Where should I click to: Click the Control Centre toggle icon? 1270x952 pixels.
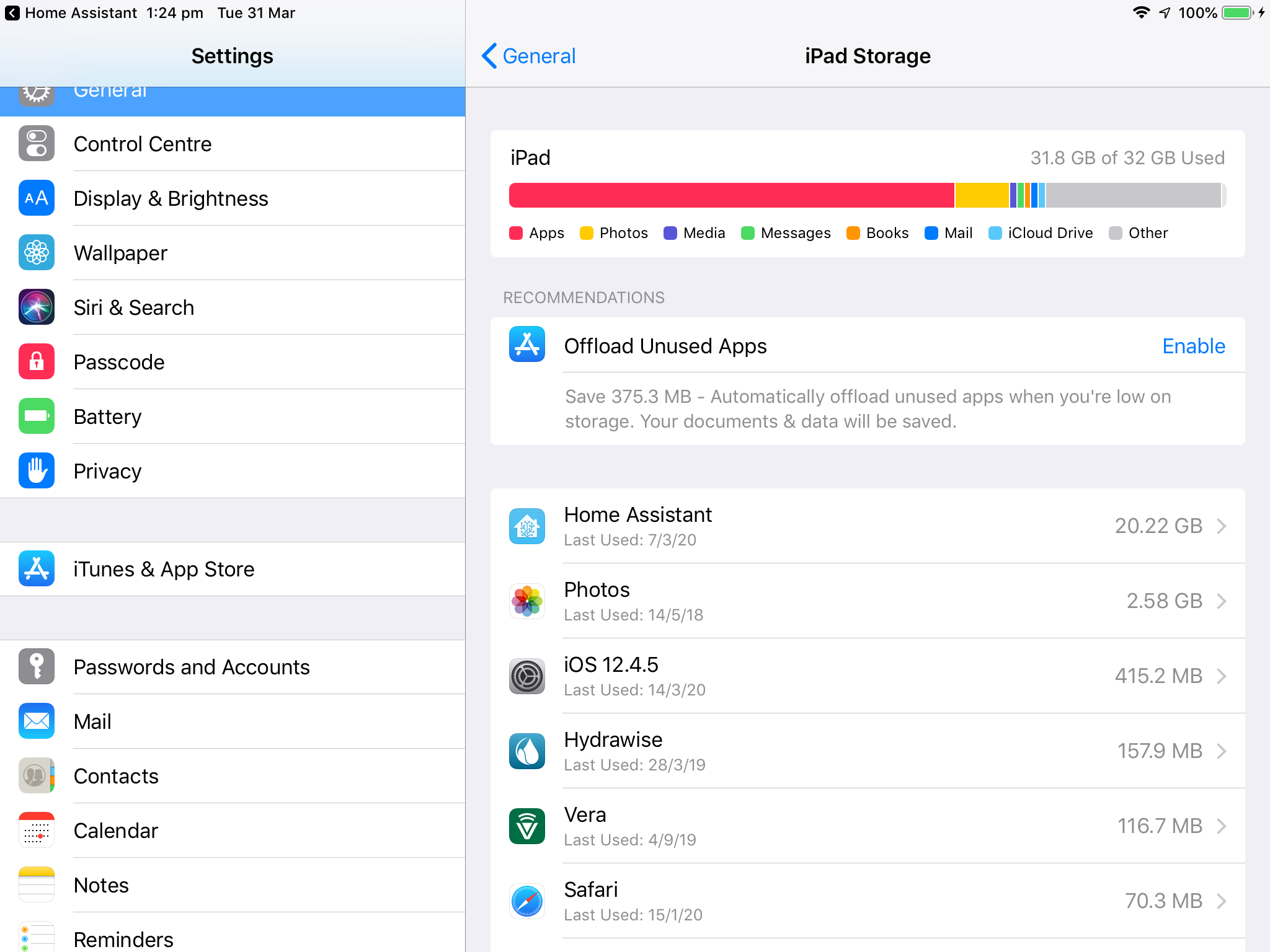(x=36, y=143)
